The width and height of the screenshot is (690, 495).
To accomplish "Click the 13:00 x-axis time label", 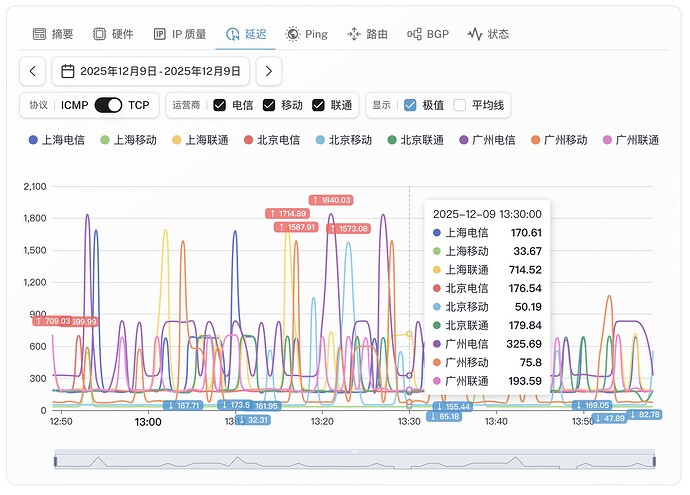I will click(x=148, y=422).
